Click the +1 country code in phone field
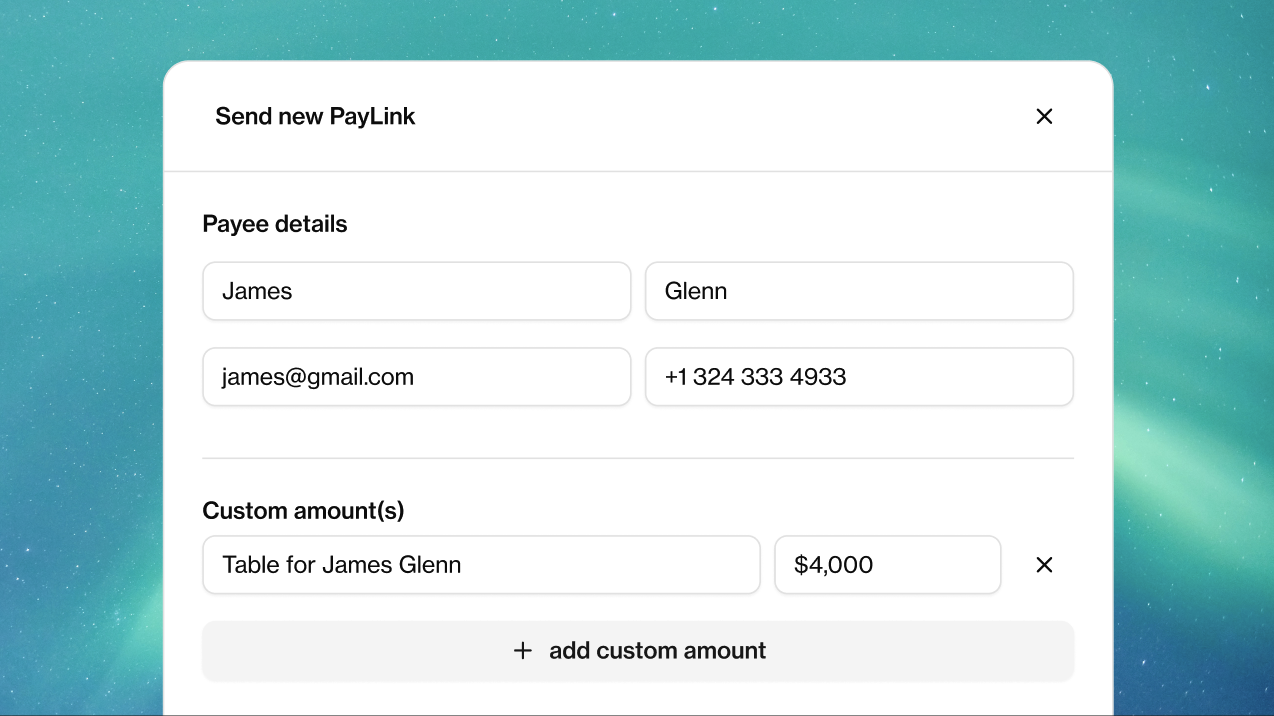Screen dimensions: 1274x716 pyautogui.click(x=676, y=377)
